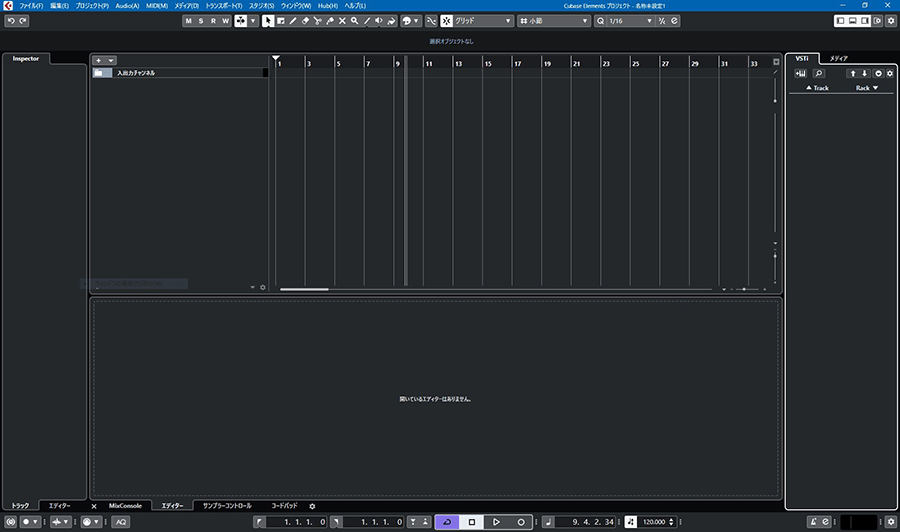
Task: Select the Object Selection arrow tool
Action: pyautogui.click(x=268, y=21)
